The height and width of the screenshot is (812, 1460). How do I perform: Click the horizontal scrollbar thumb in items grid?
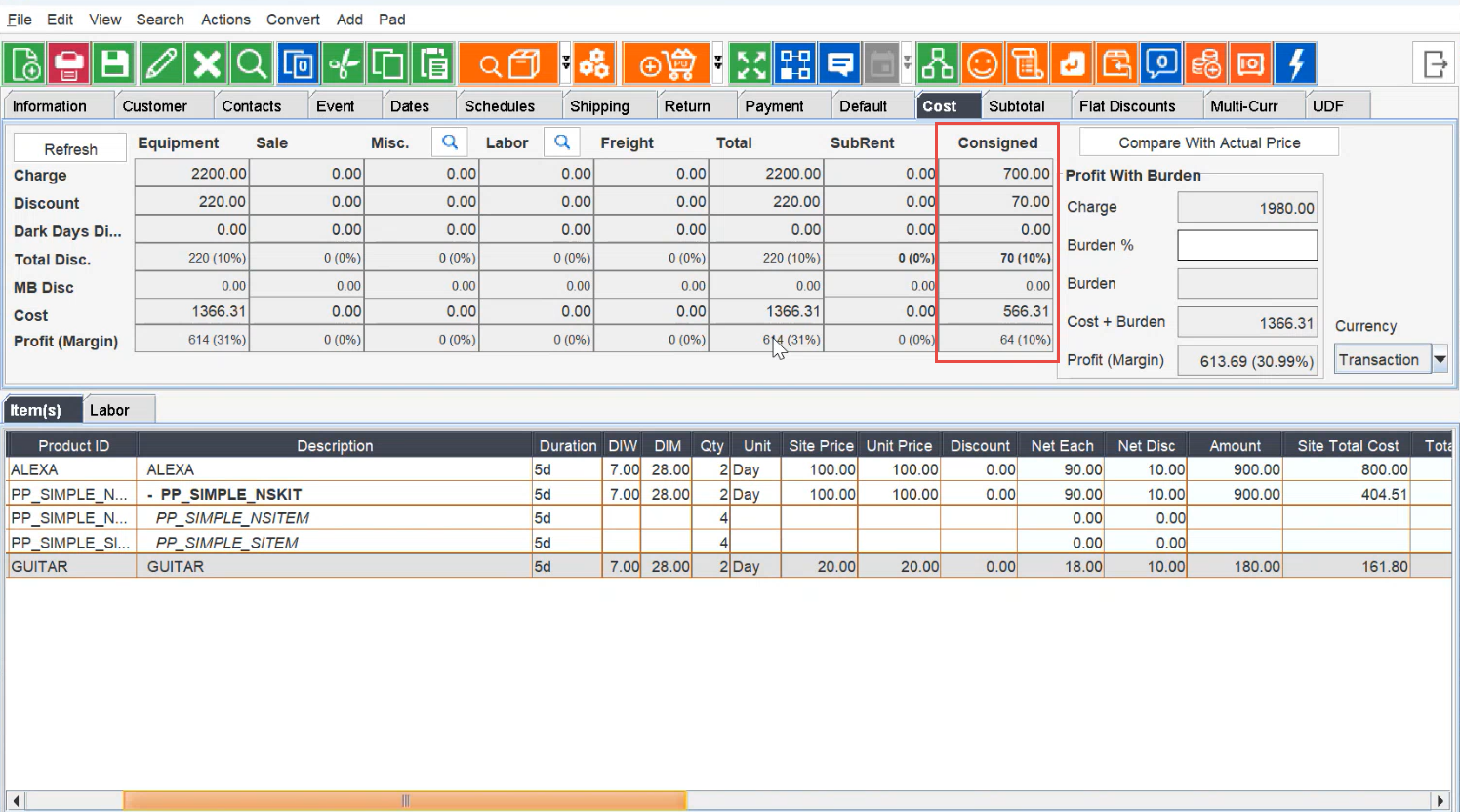[405, 801]
